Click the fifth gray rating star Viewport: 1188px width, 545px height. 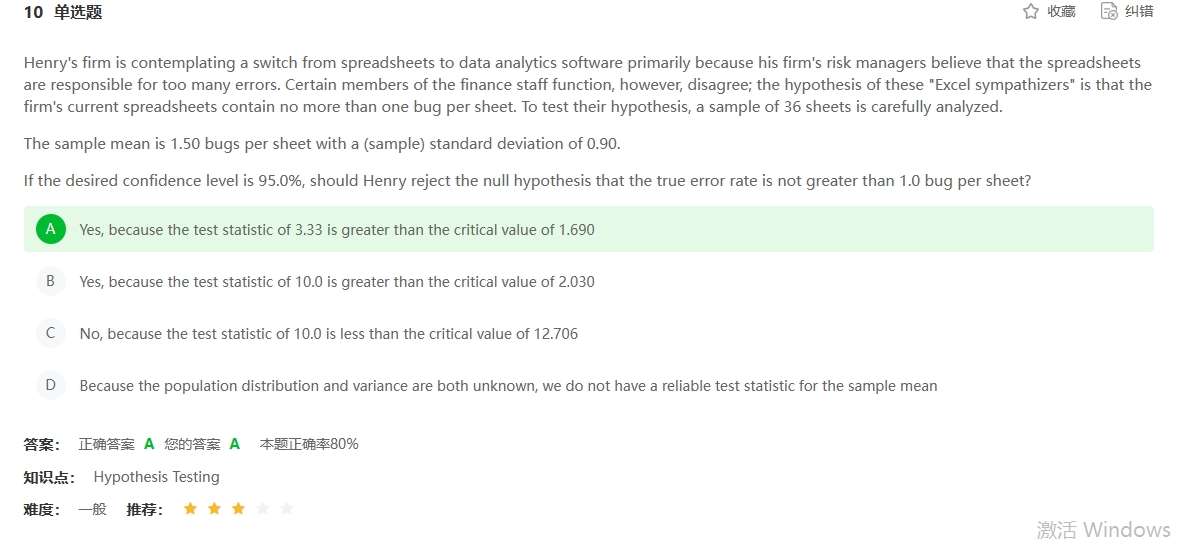click(x=287, y=509)
